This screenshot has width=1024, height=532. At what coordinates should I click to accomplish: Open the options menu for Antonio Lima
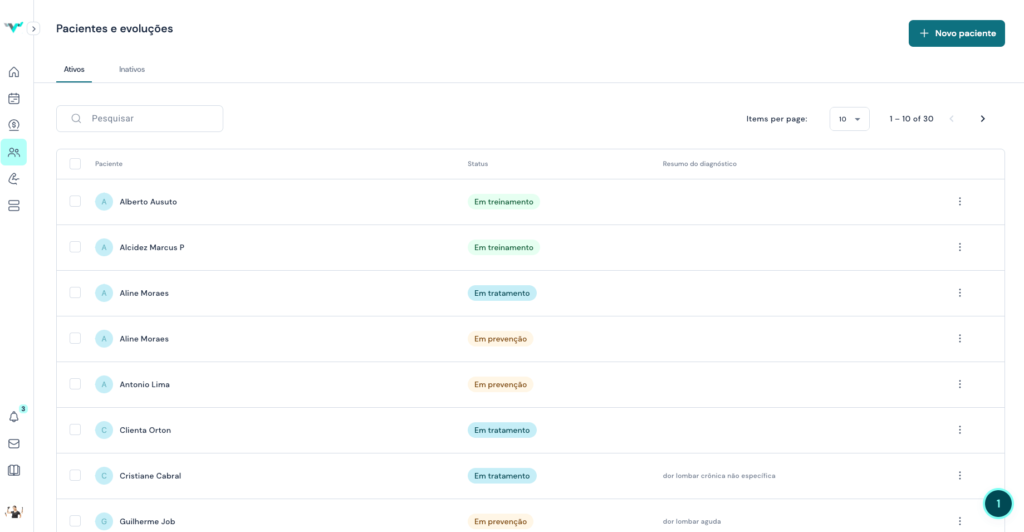[959, 384]
